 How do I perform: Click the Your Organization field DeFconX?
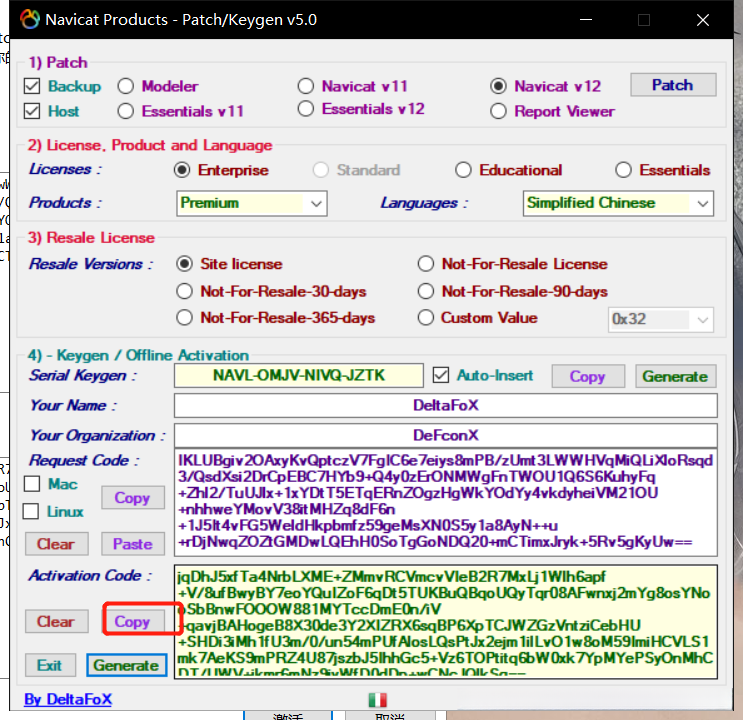coord(445,435)
